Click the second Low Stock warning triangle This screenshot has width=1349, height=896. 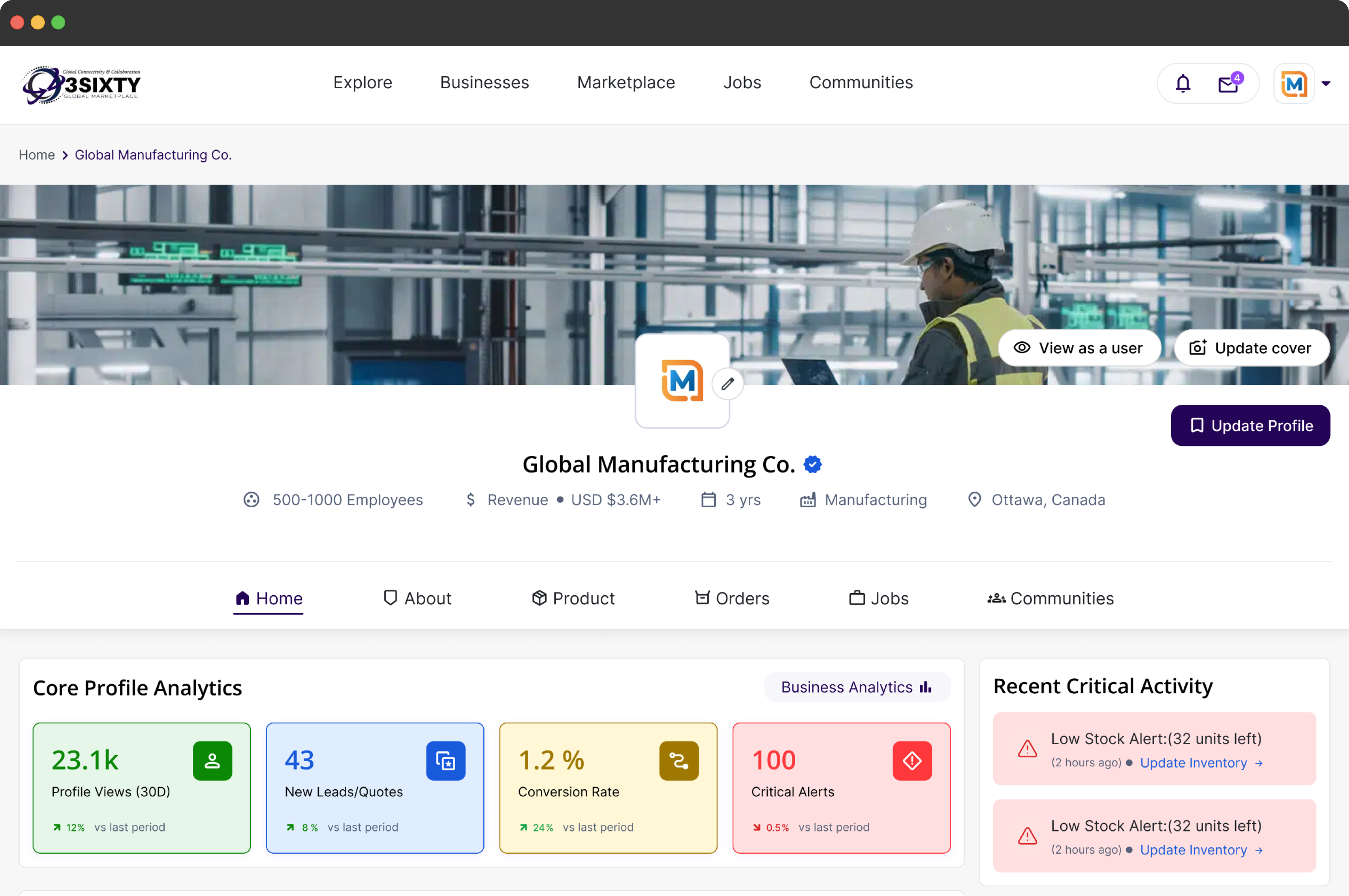coord(1027,837)
